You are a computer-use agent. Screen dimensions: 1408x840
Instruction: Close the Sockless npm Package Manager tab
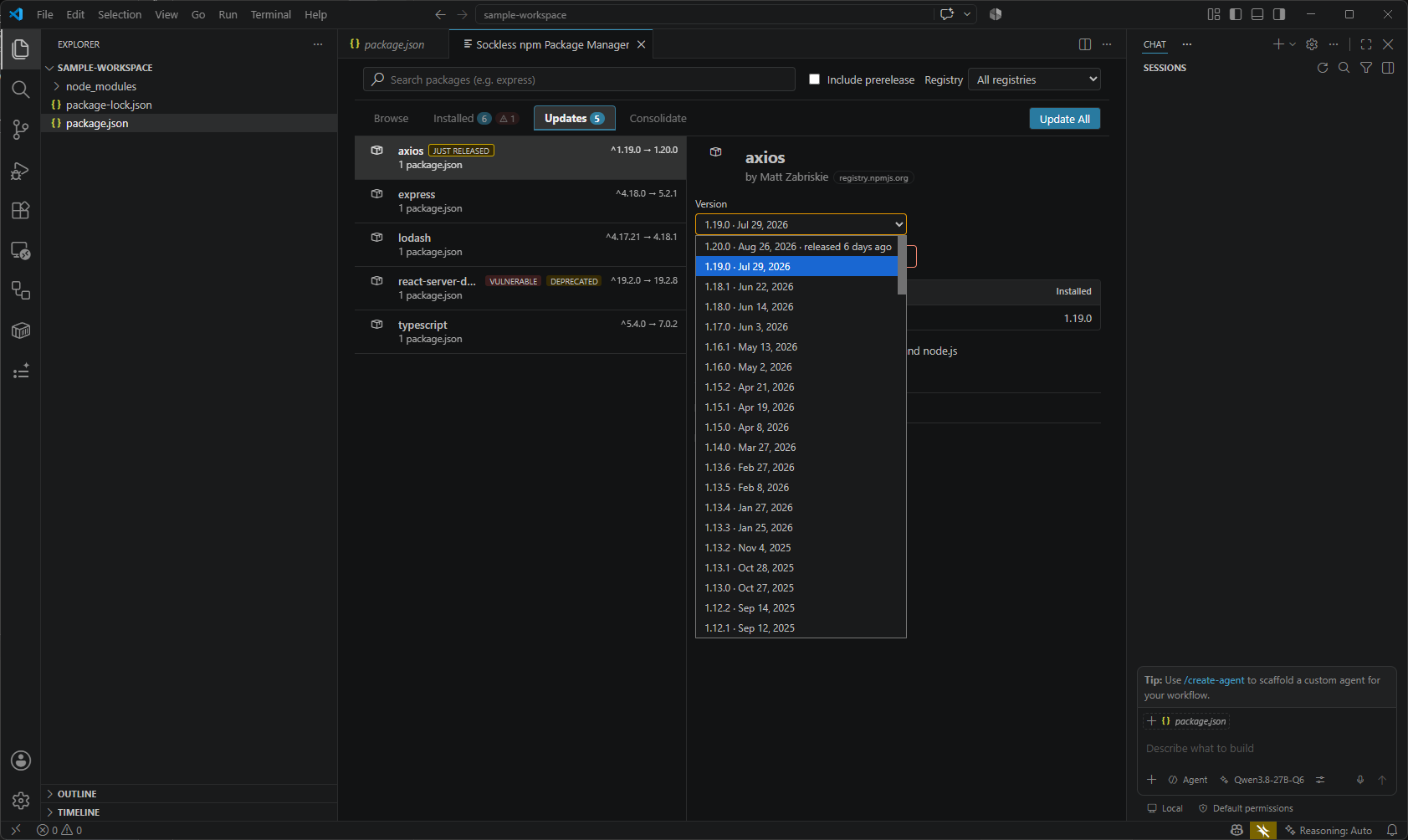[642, 44]
